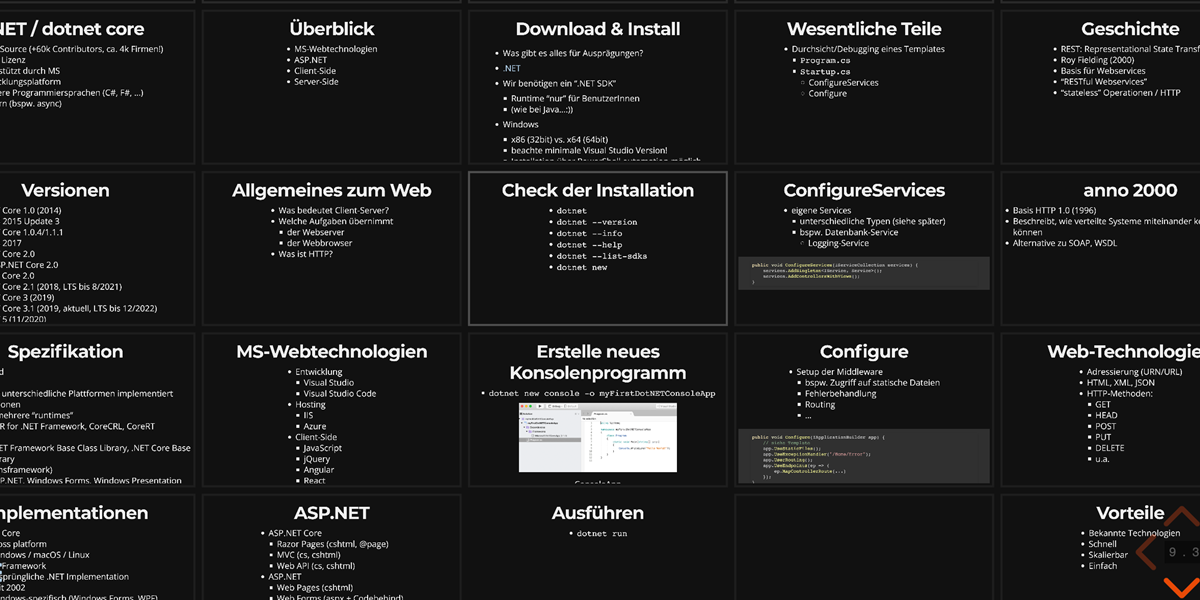The width and height of the screenshot is (1200, 600).
Task: Click the upward navigation arrow
Action: (1181, 517)
